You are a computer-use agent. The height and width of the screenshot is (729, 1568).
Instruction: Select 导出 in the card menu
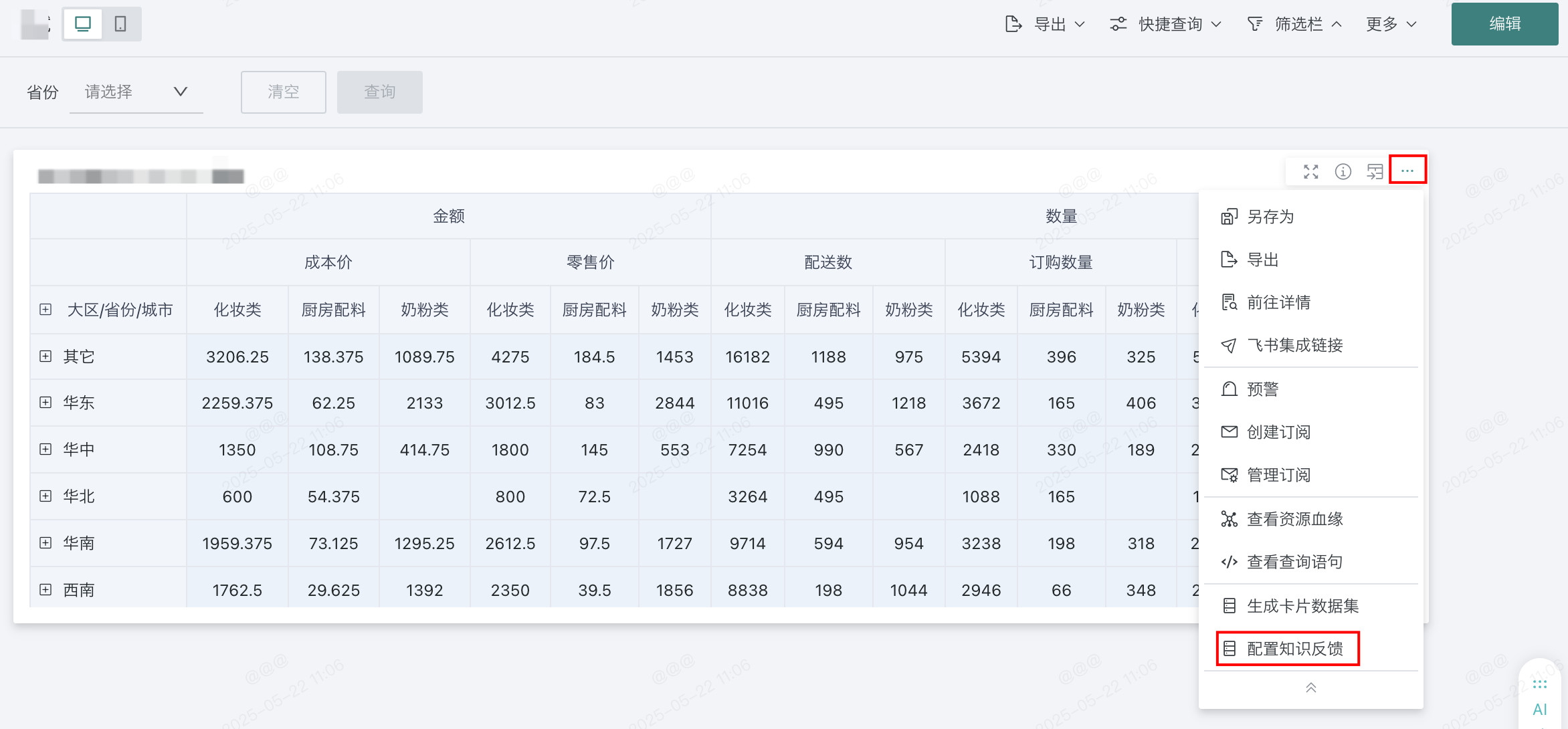pyautogui.click(x=1311, y=259)
